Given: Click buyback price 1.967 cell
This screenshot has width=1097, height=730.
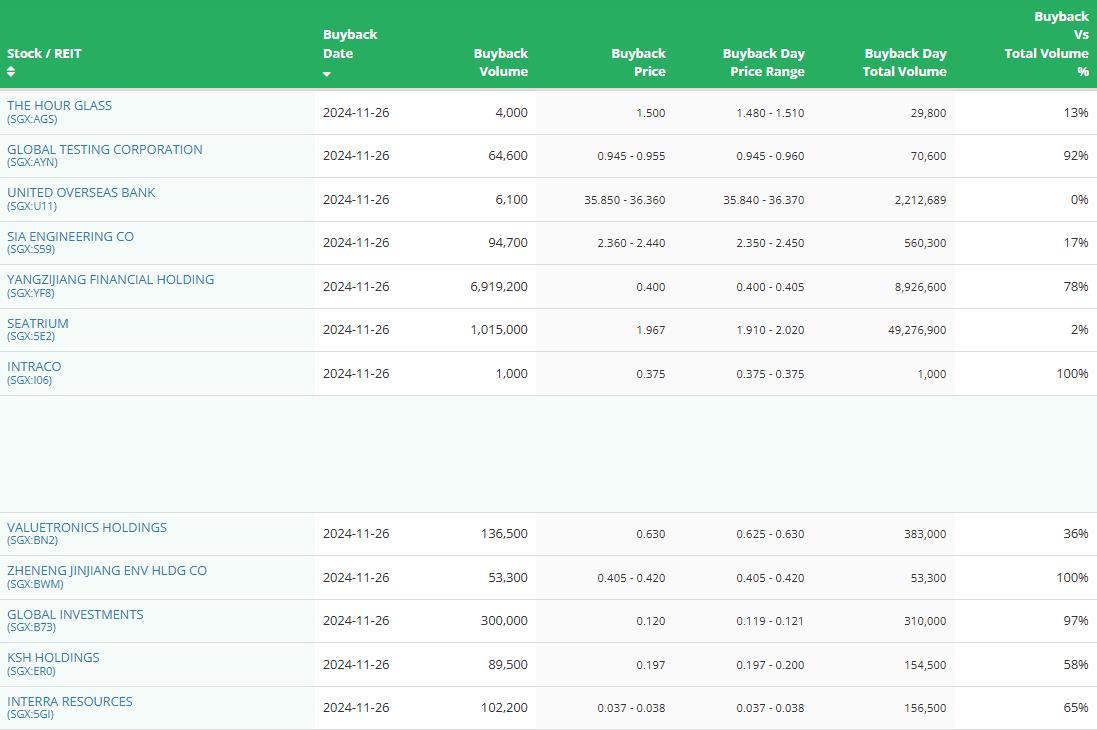Looking at the screenshot, I should click(x=651, y=330).
